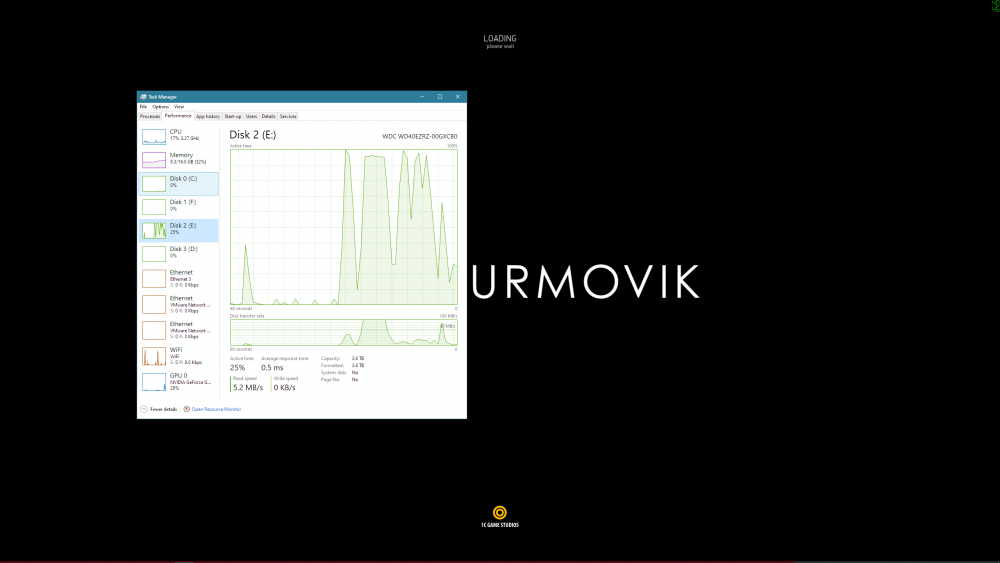Close the Task Manager window

coord(458,97)
